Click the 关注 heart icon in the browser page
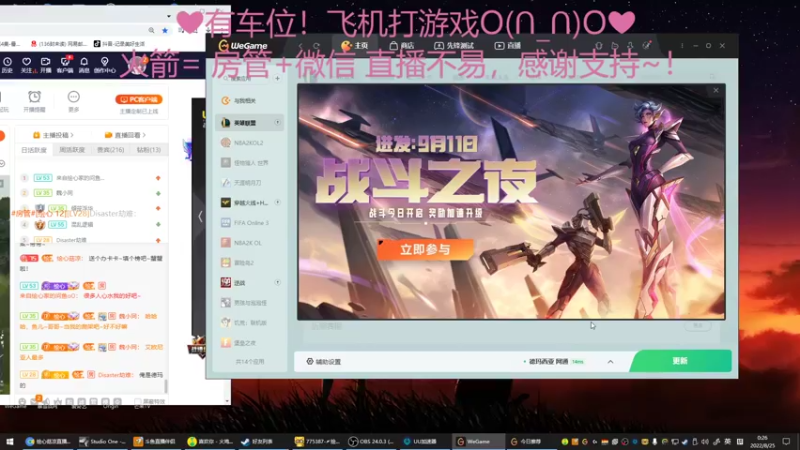 (x=27, y=65)
